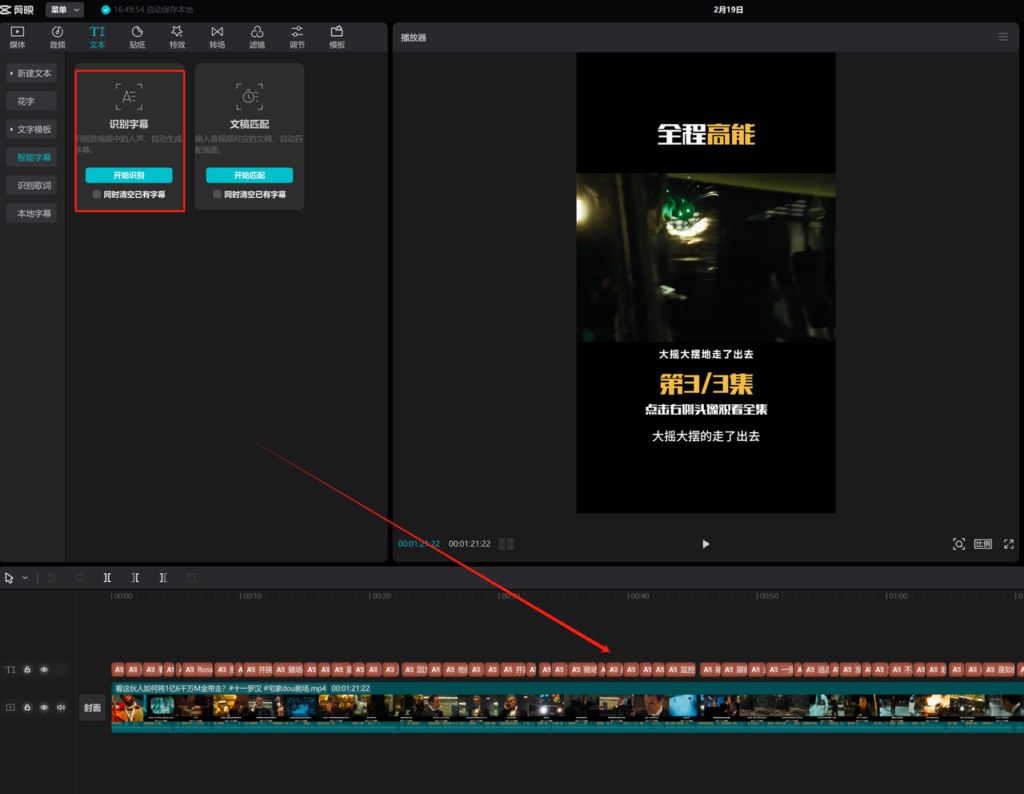Click the split clip tool in timeline toolbar
The width and height of the screenshot is (1024, 794).
(107, 578)
